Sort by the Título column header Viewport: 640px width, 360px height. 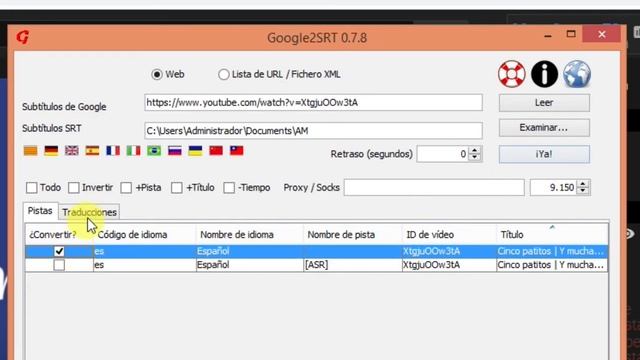click(552, 235)
